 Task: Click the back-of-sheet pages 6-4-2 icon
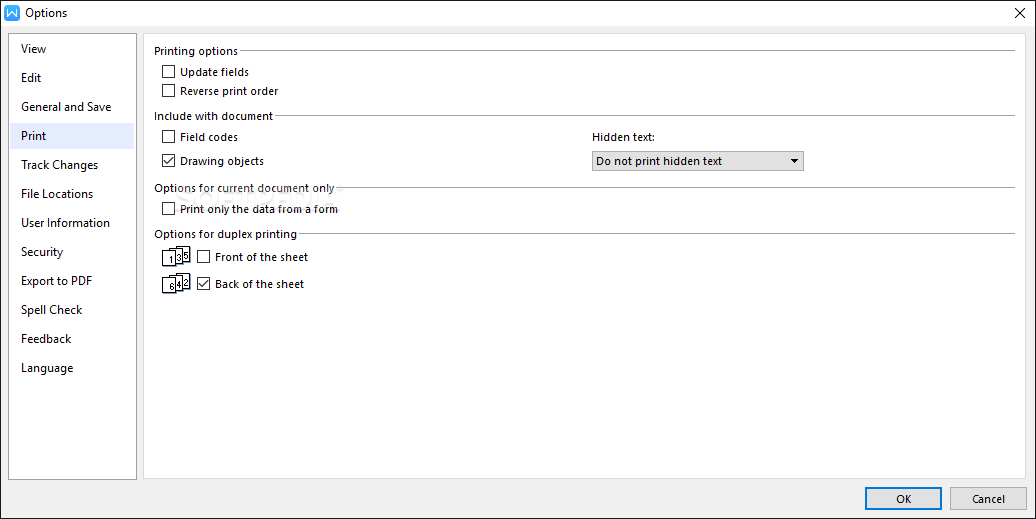pyautogui.click(x=176, y=283)
